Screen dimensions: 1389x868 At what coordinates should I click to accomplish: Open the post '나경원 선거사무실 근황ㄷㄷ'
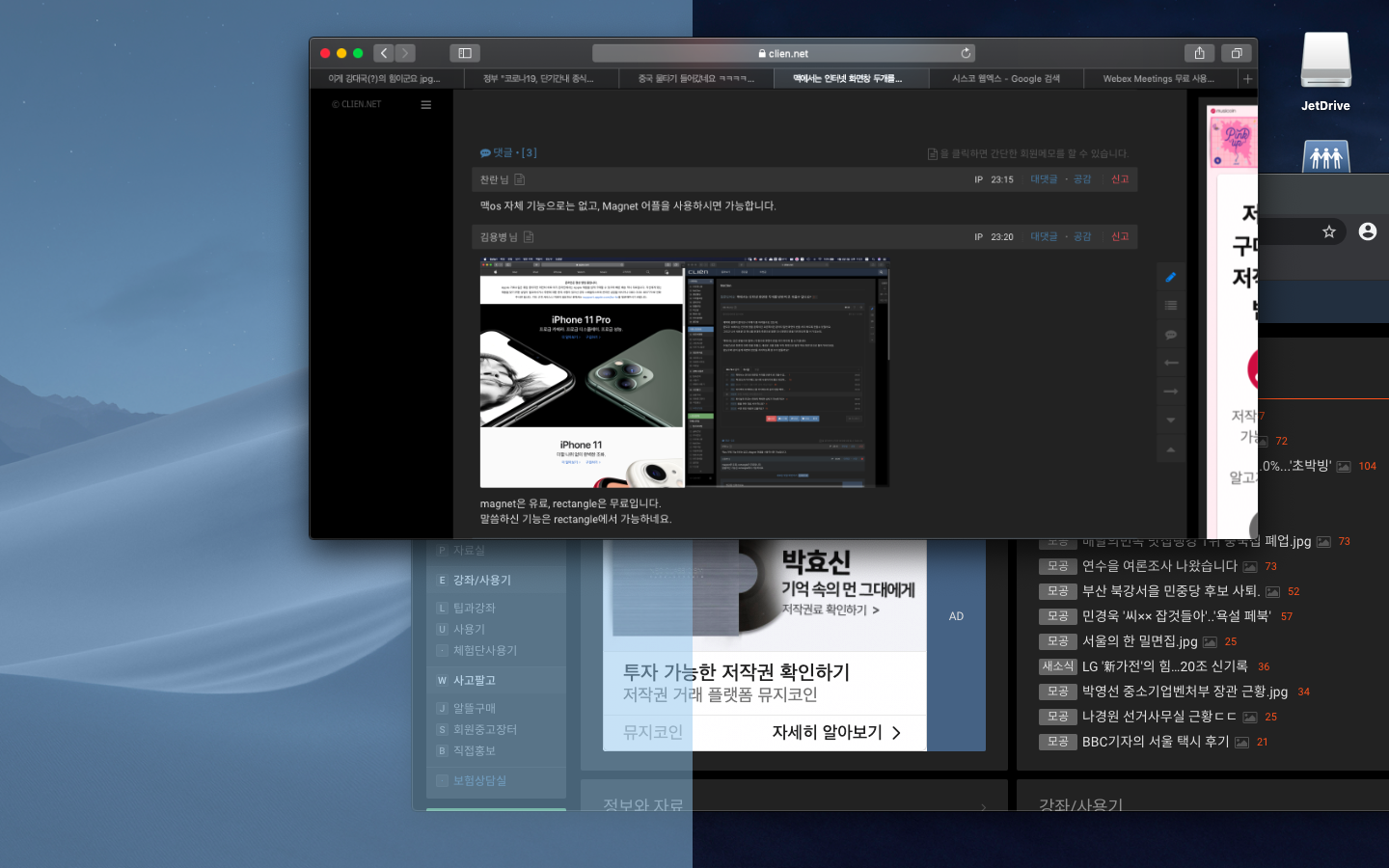pyautogui.click(x=1159, y=717)
